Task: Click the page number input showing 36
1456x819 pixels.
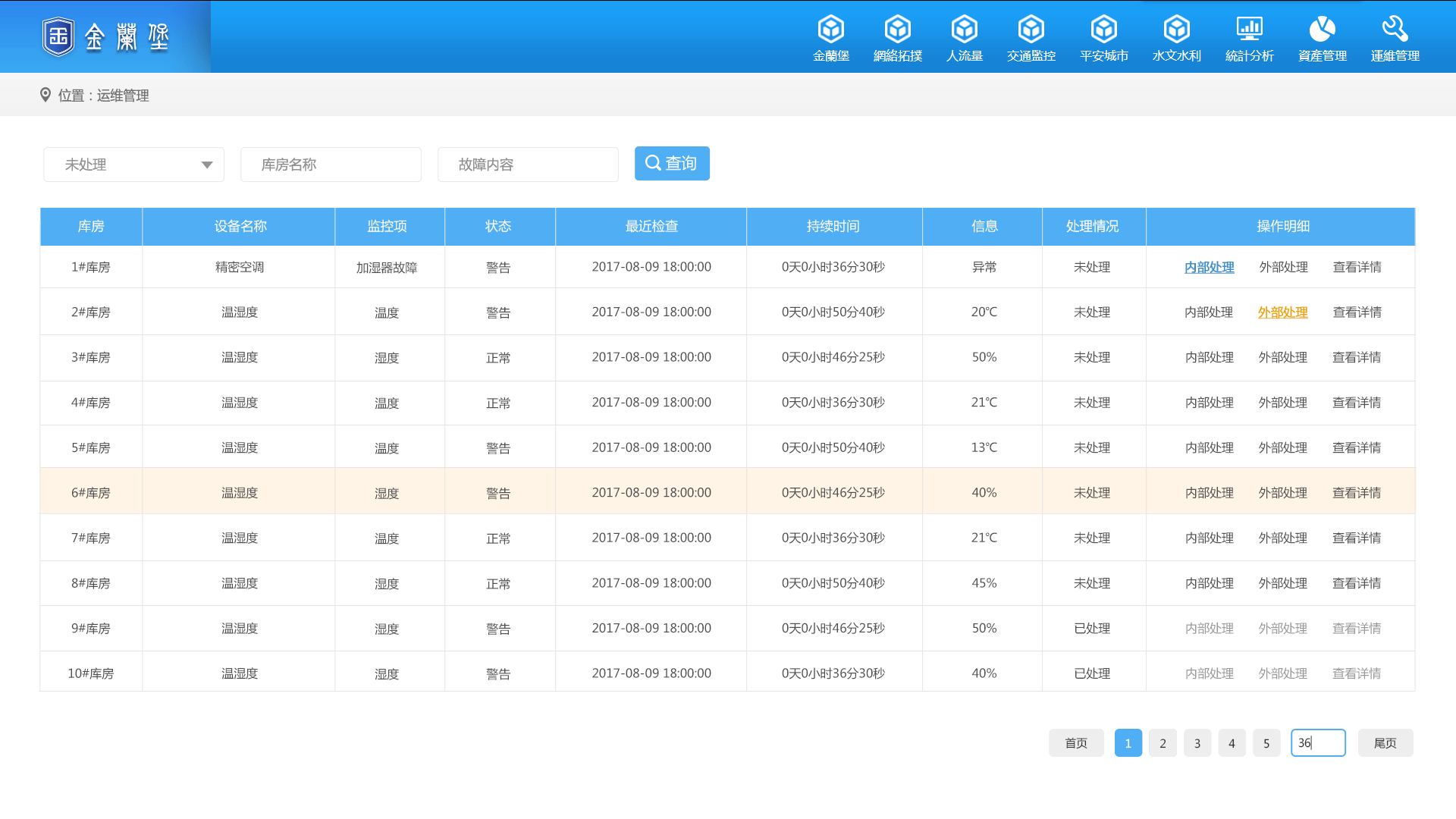Action: click(1318, 743)
